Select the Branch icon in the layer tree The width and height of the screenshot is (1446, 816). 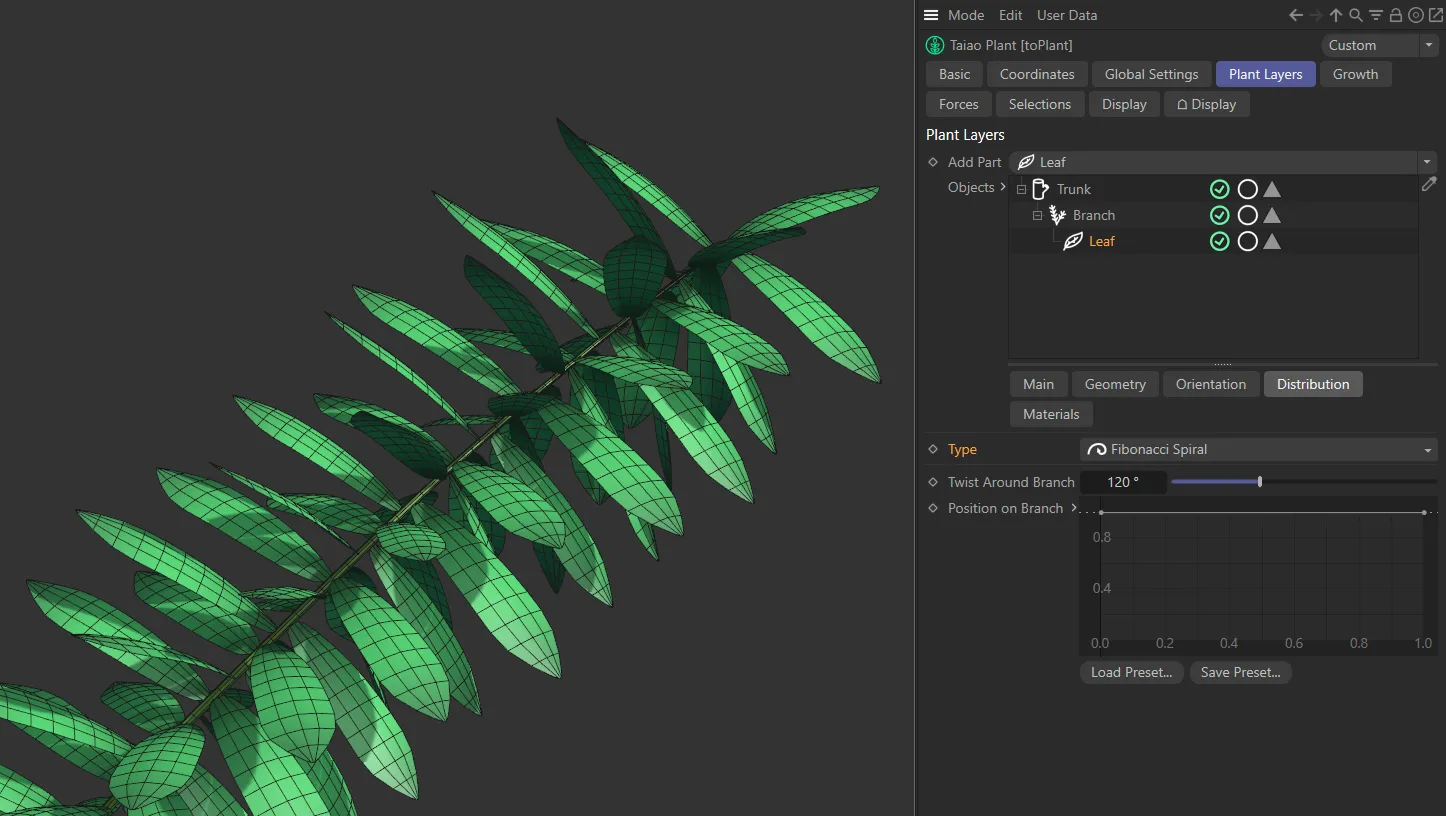[x=1056, y=215]
